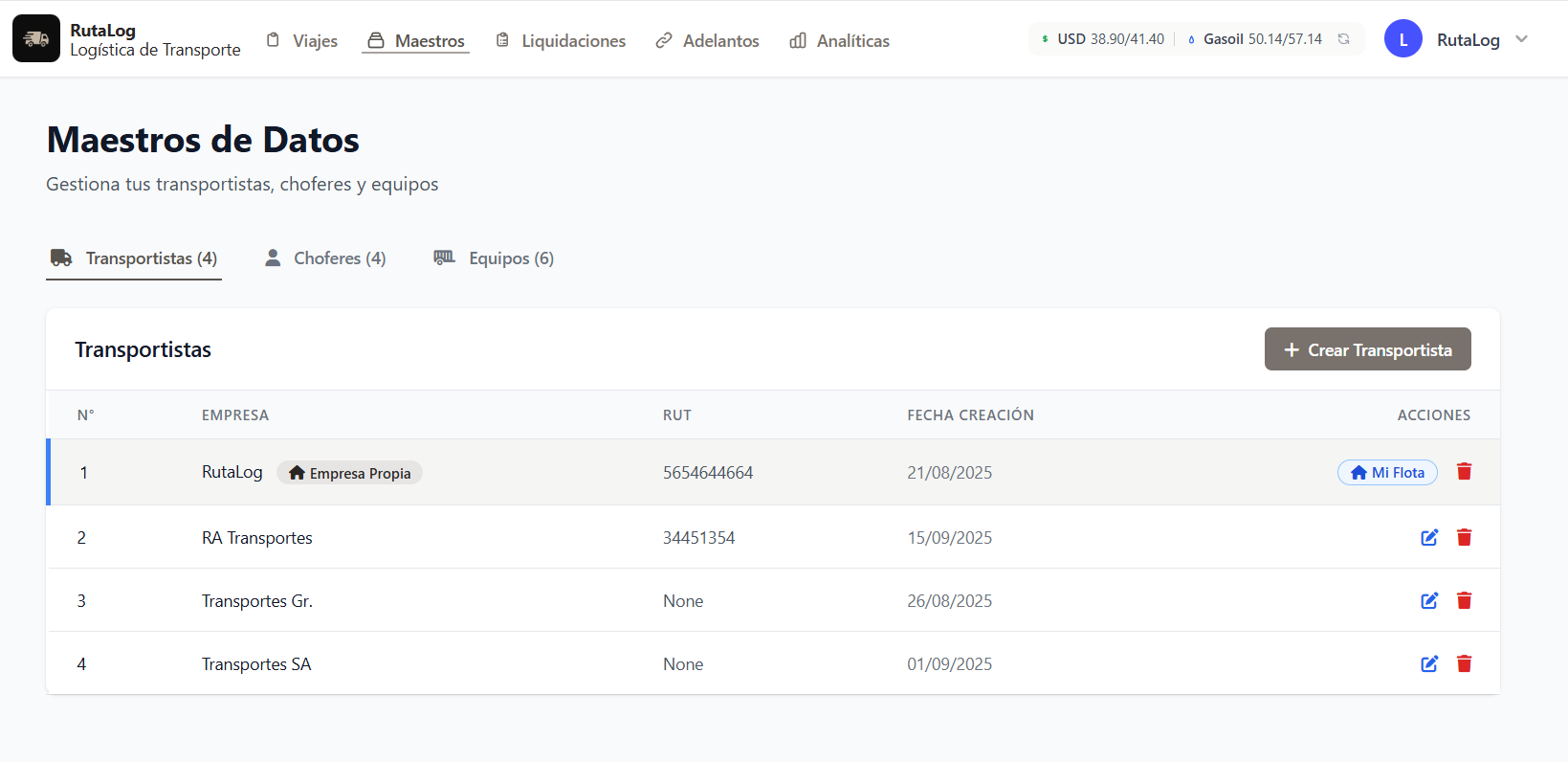Switch to the Choferes (4) tab
1568x762 pixels.
click(x=325, y=258)
